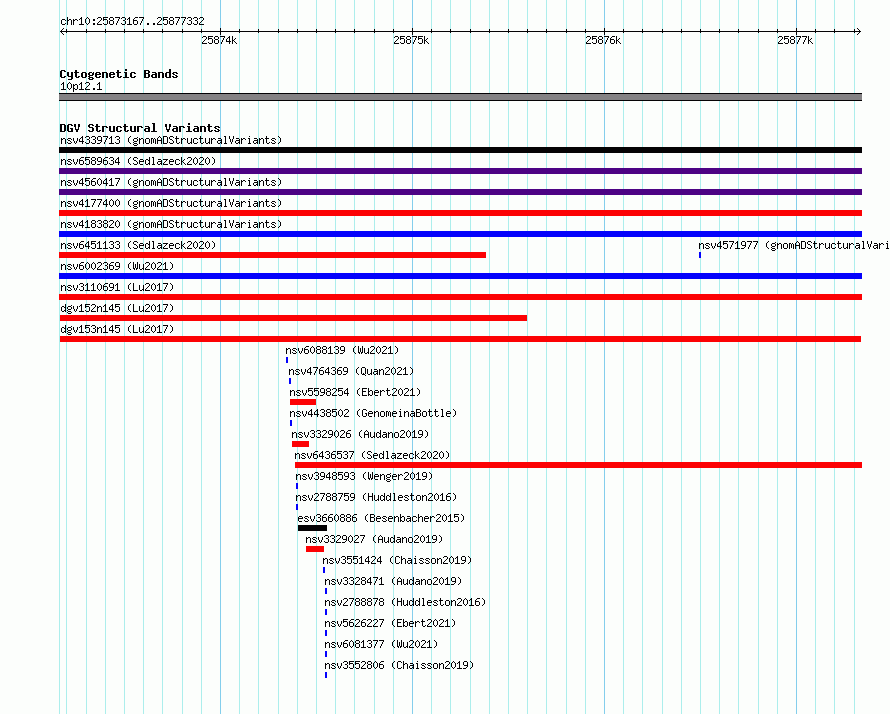Open the nsv4183820 variant label
Viewport: 890px width, 714px height.
click(x=171, y=224)
